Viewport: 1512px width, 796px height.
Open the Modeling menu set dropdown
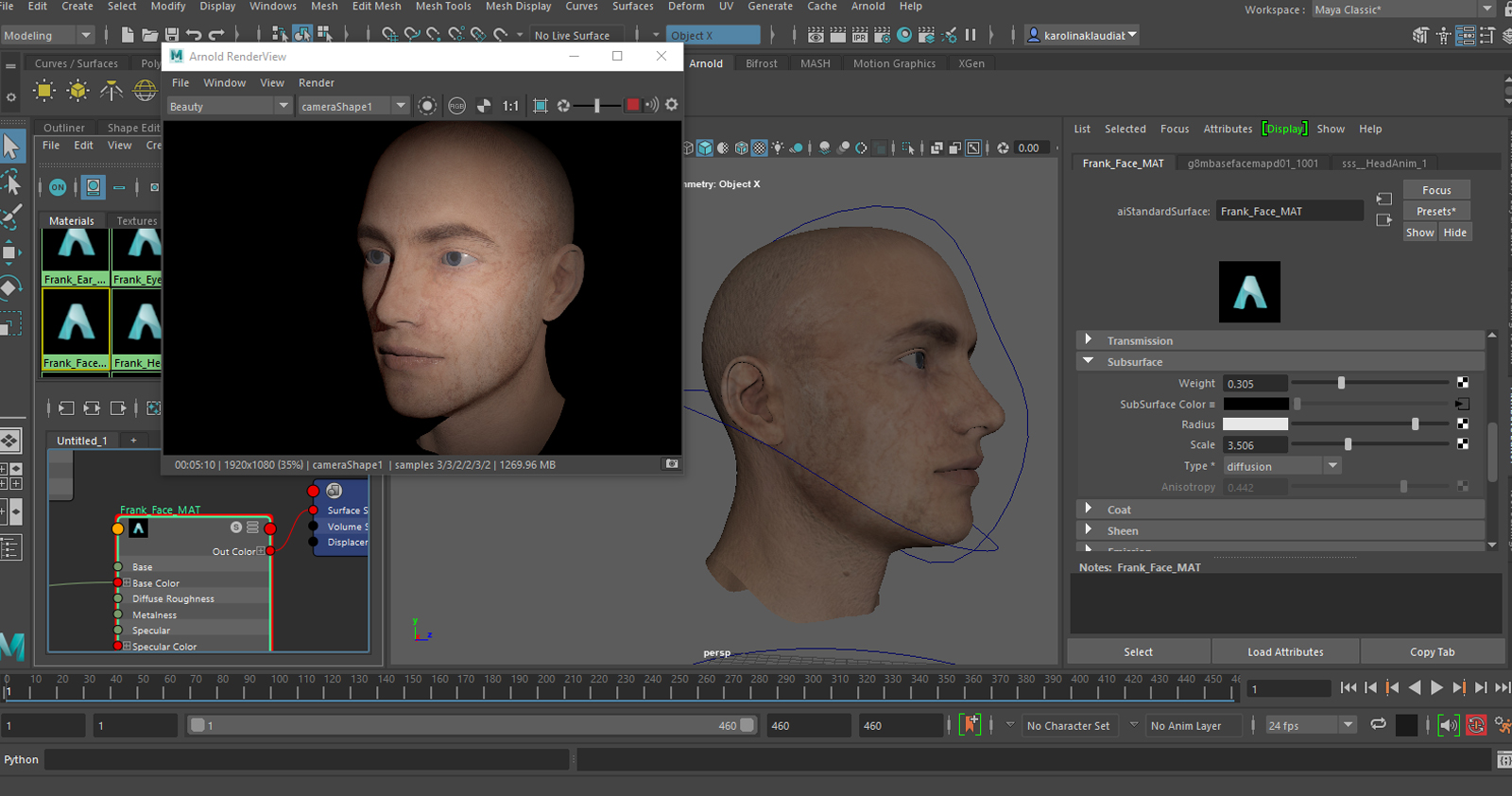pyautogui.click(x=48, y=36)
